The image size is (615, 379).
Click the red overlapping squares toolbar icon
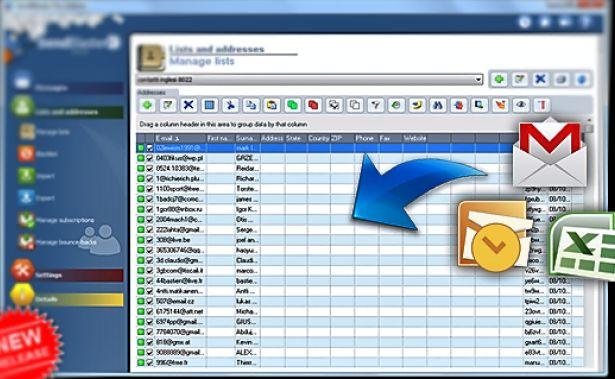pos(313,105)
